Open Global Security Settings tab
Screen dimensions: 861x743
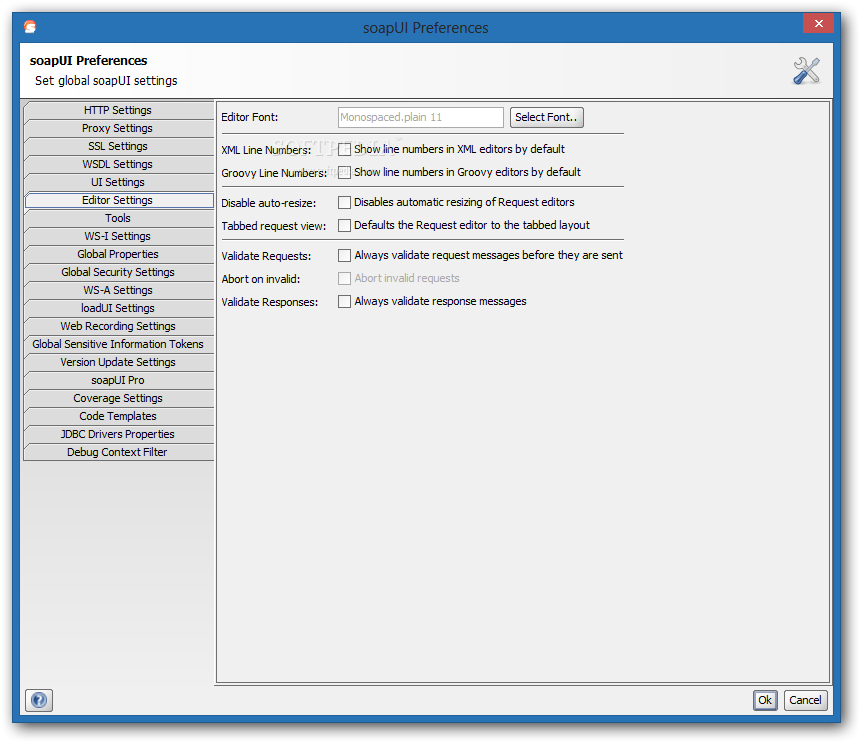118,272
